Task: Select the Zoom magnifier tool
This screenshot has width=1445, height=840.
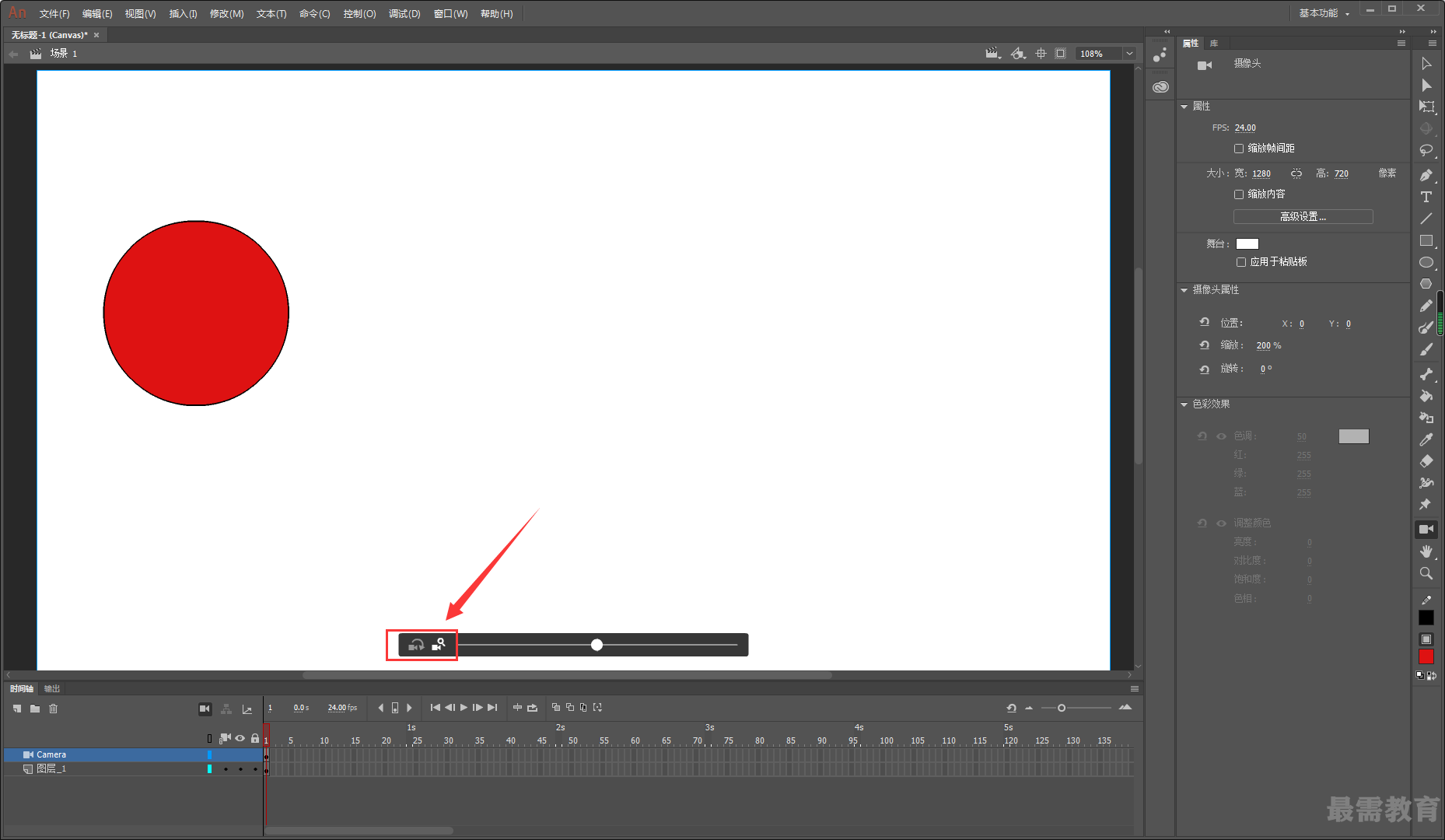Action: click(1426, 573)
